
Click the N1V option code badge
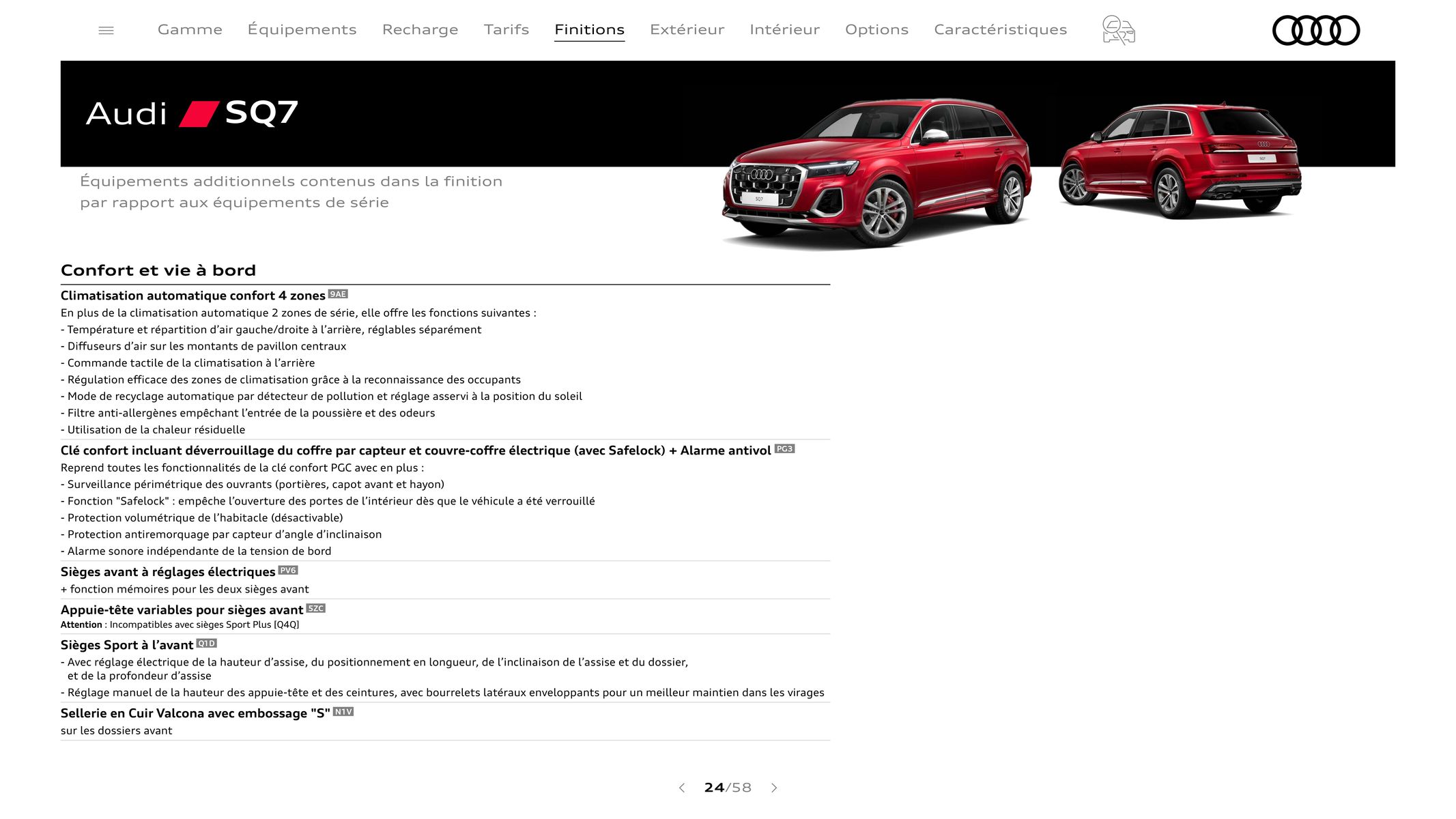click(x=343, y=712)
